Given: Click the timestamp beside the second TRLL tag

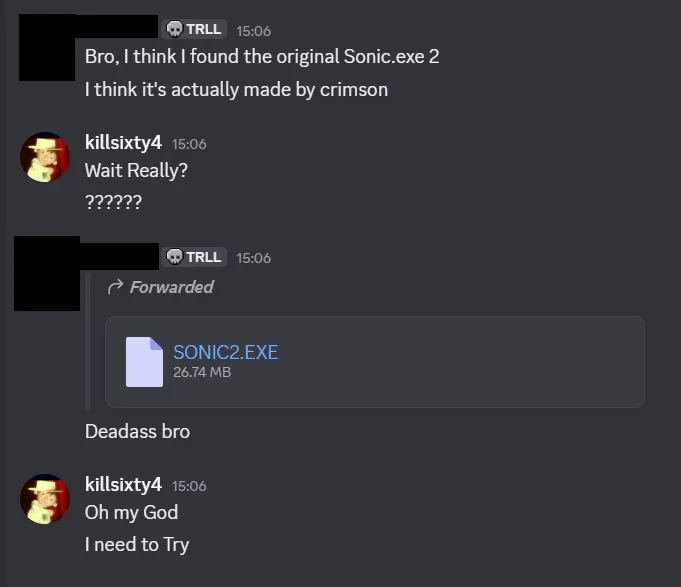Looking at the screenshot, I should click(253, 258).
